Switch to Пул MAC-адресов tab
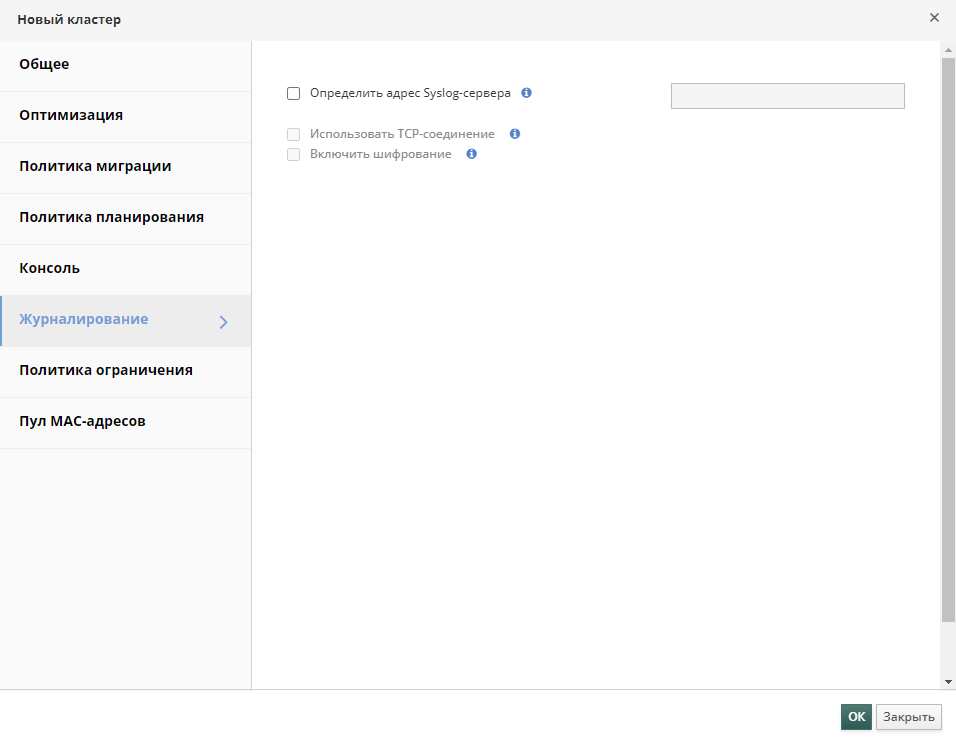Screen dimensions: 956x745 click(126, 423)
